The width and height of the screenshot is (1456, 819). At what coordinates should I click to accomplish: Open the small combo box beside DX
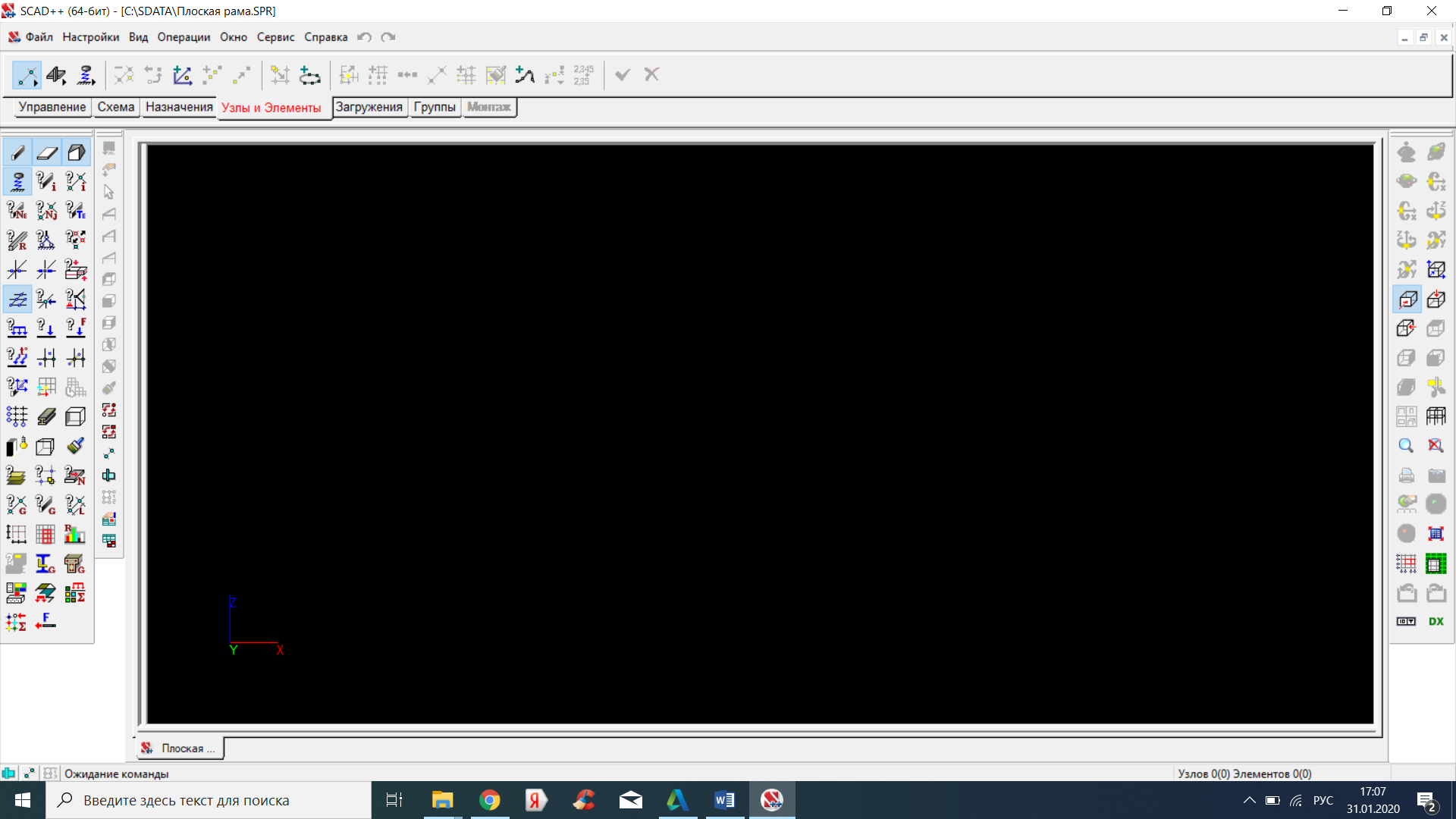coord(1407,622)
